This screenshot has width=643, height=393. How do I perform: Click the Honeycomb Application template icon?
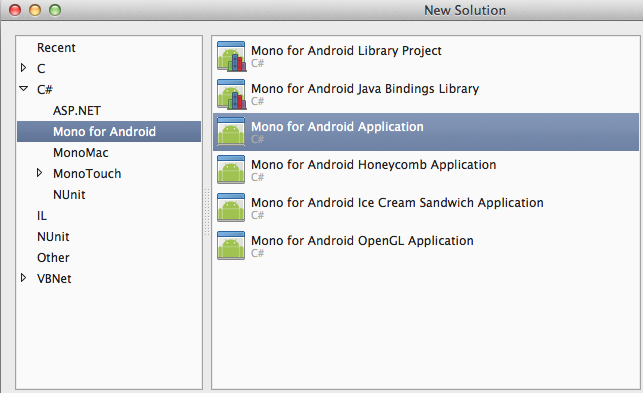[231, 169]
